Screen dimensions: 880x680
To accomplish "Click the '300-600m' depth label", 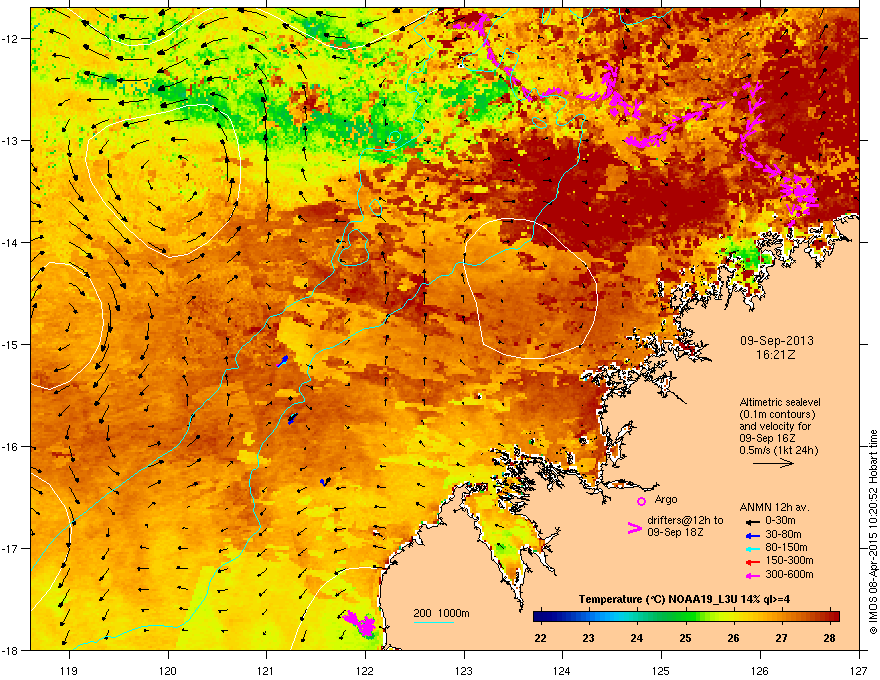I will click(789, 574).
